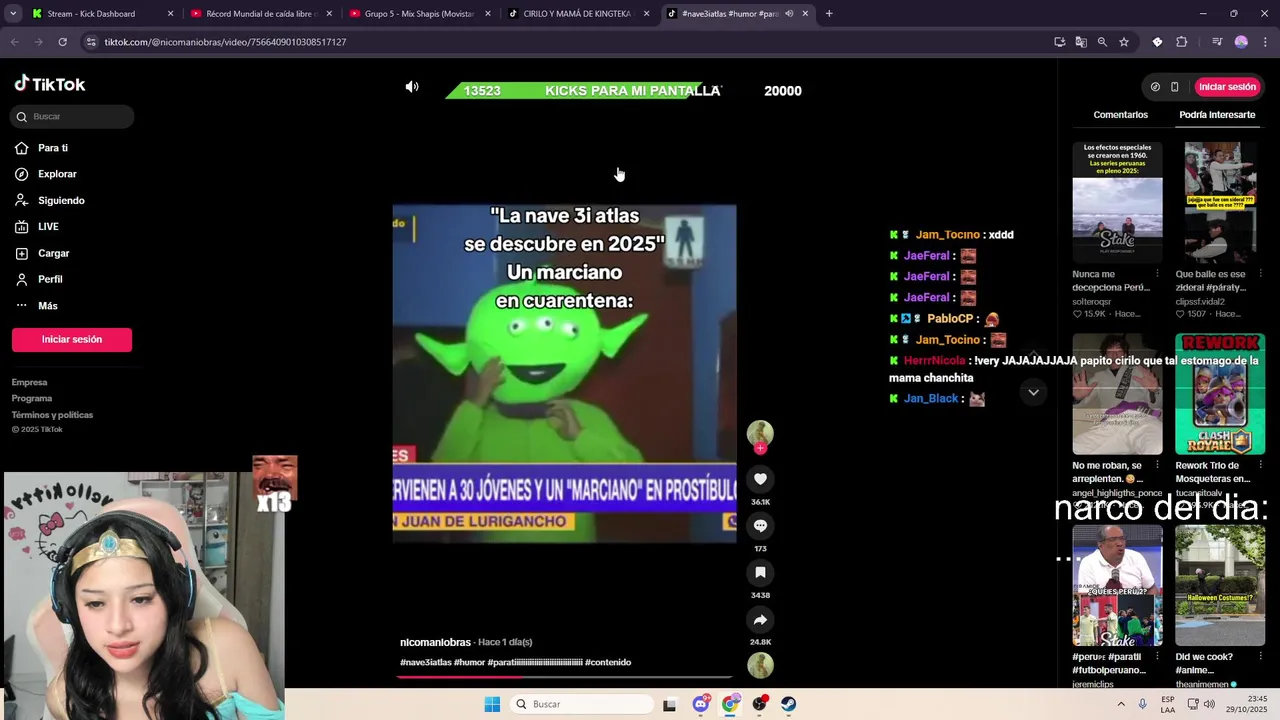Open a new browser tab with plus
Screen dimensions: 1280x720
click(x=829, y=14)
